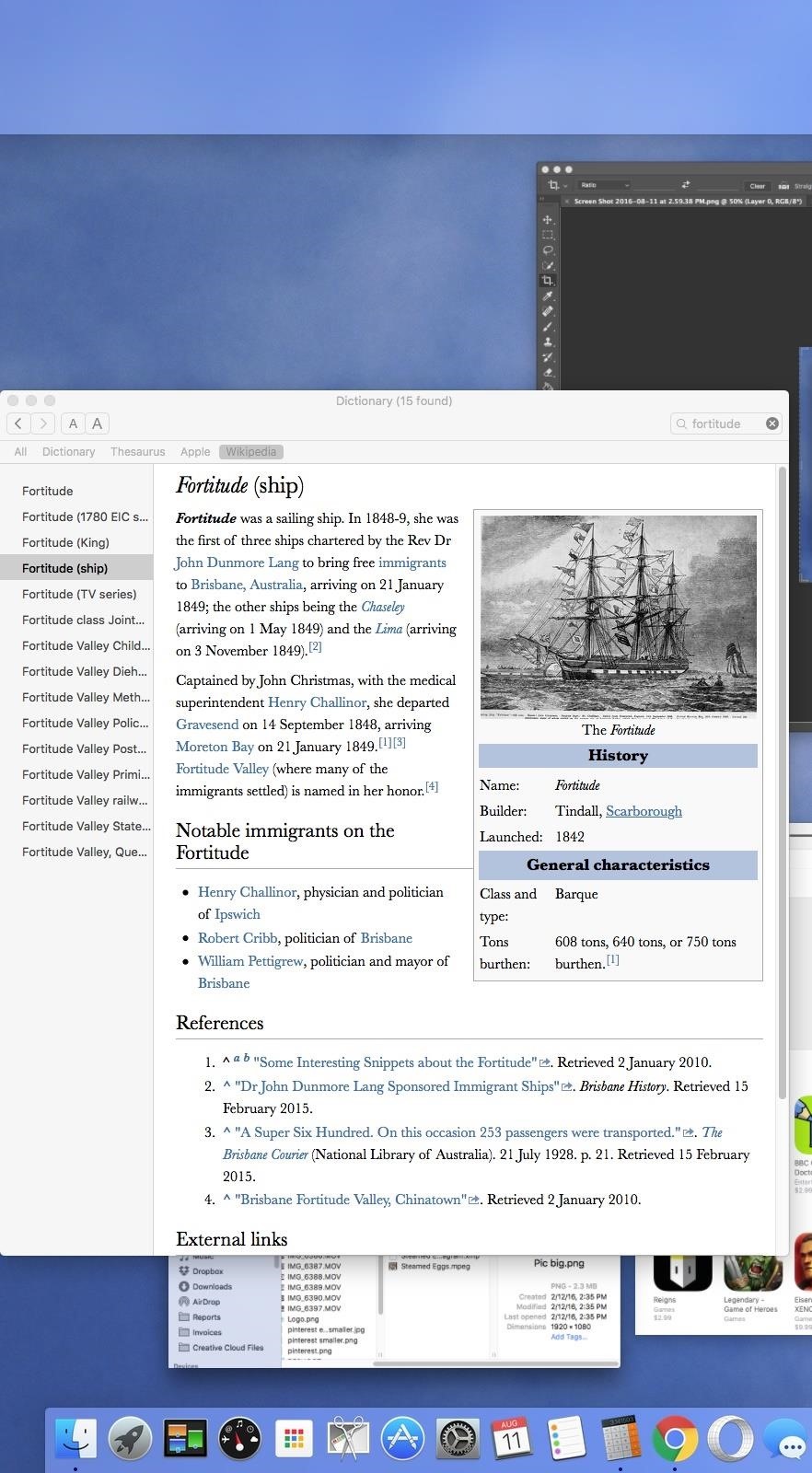
Task: Select the Eraser tool in Photoshop
Action: tap(548, 373)
